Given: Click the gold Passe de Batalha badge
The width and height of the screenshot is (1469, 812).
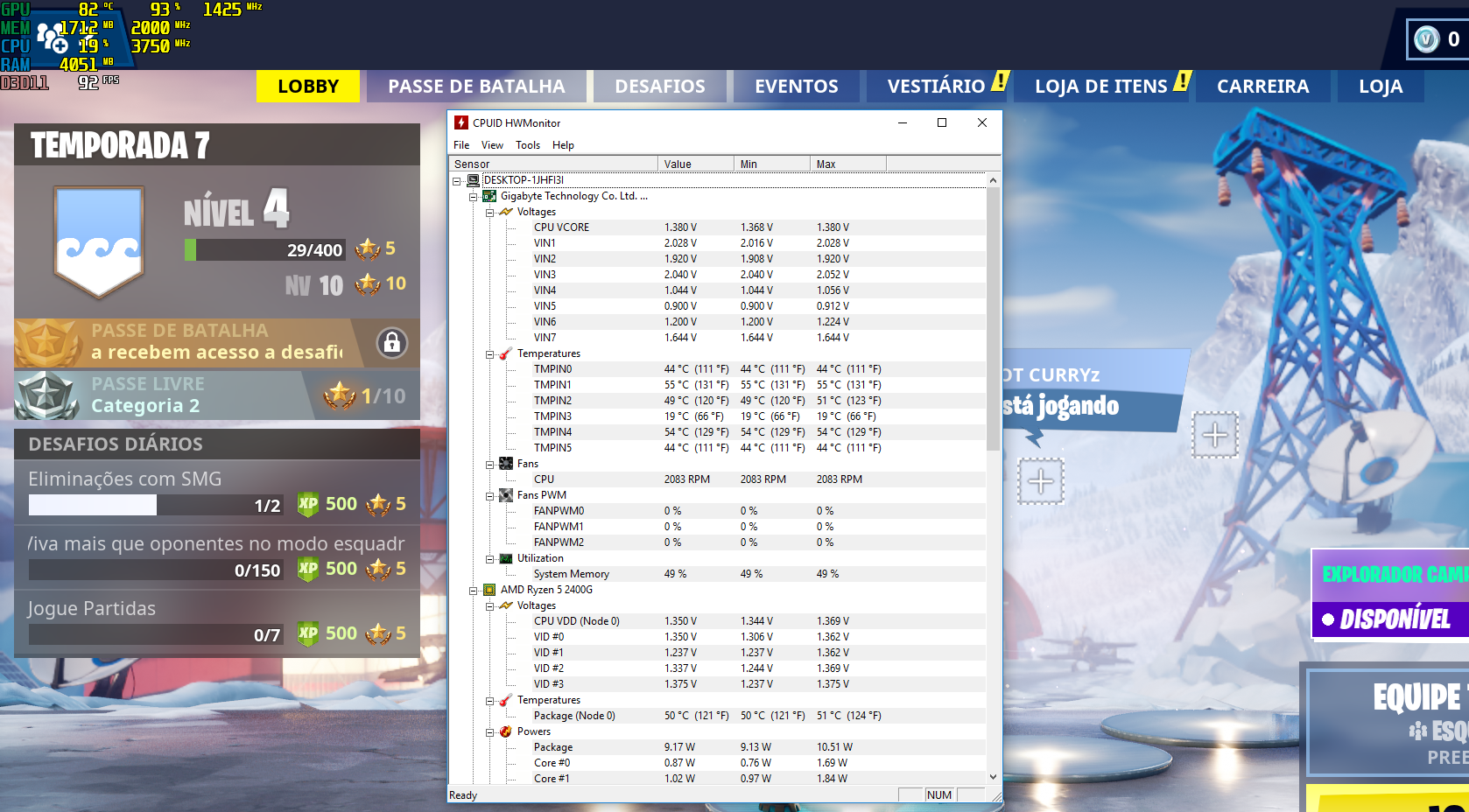Looking at the screenshot, I should pos(46,342).
